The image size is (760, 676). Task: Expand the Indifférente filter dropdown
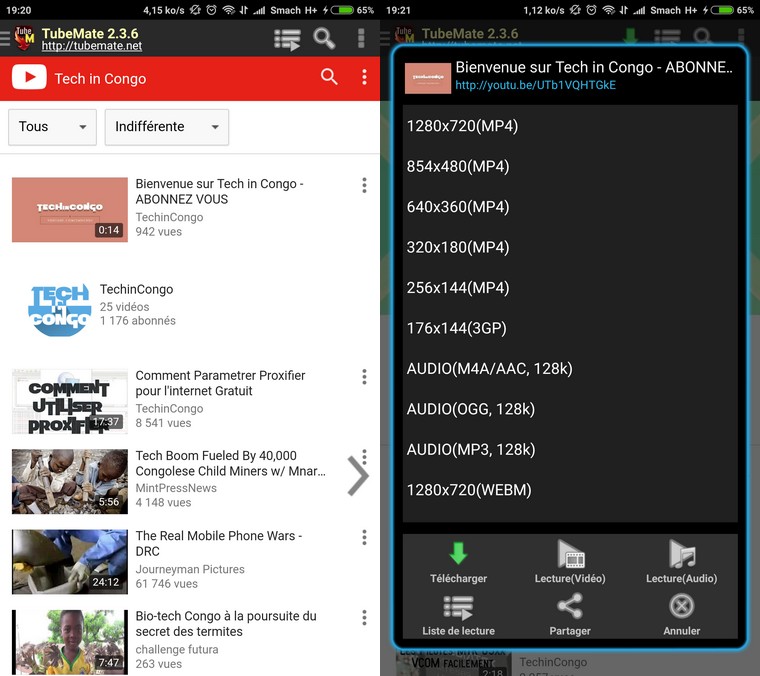[x=167, y=127]
